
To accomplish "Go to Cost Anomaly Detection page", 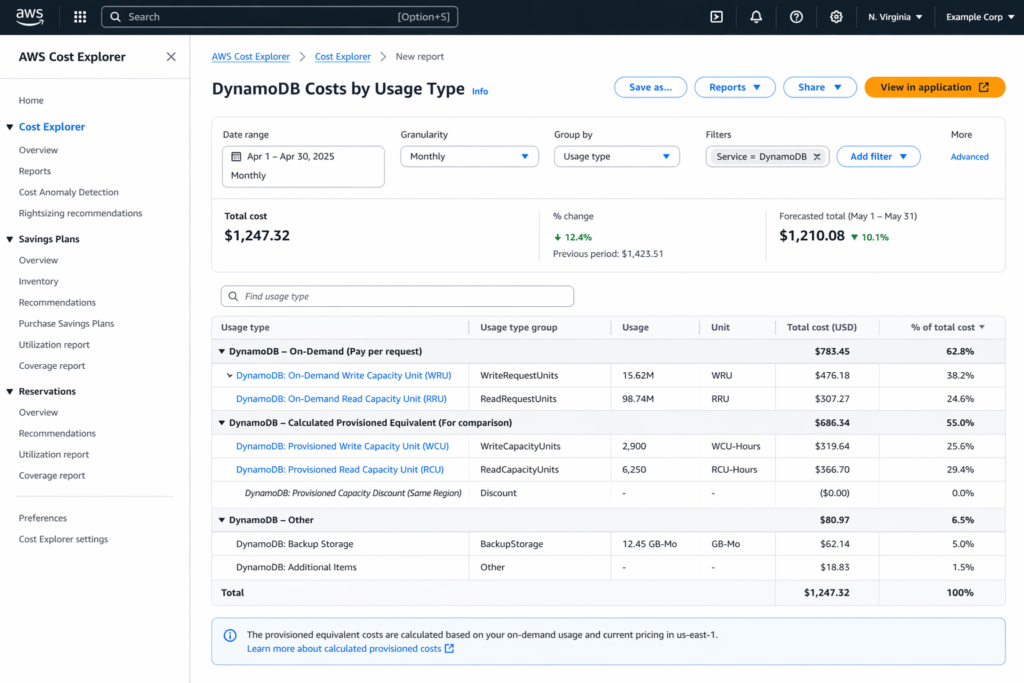I will click(68, 192).
